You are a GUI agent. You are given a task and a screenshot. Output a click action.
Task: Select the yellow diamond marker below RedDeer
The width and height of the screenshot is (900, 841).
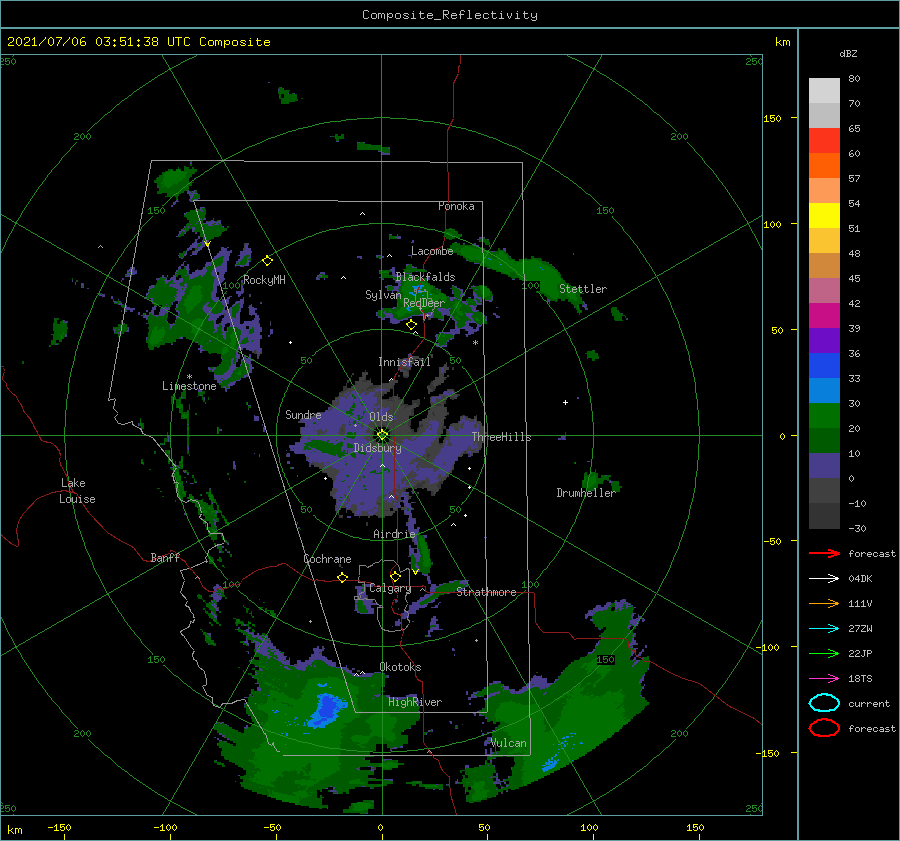[x=411, y=325]
